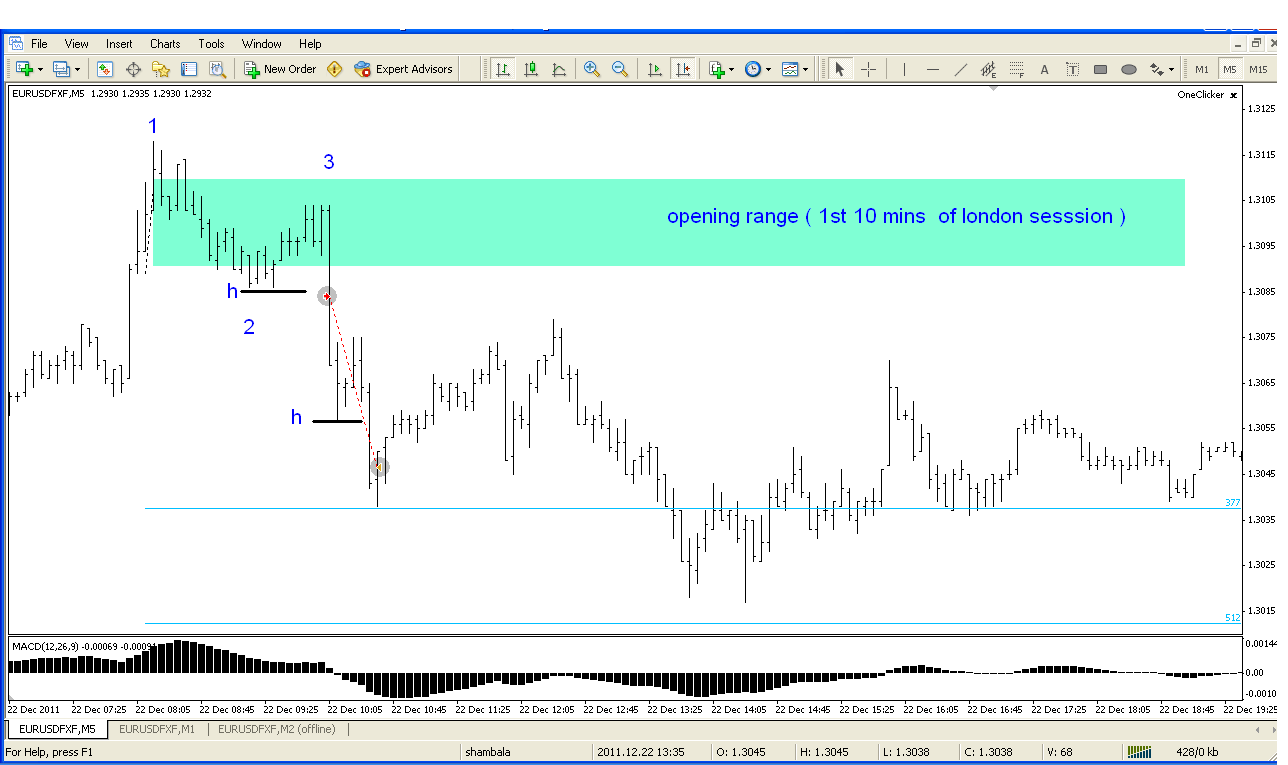Open the View menu
This screenshot has width=1288, height=765.
(x=77, y=44)
